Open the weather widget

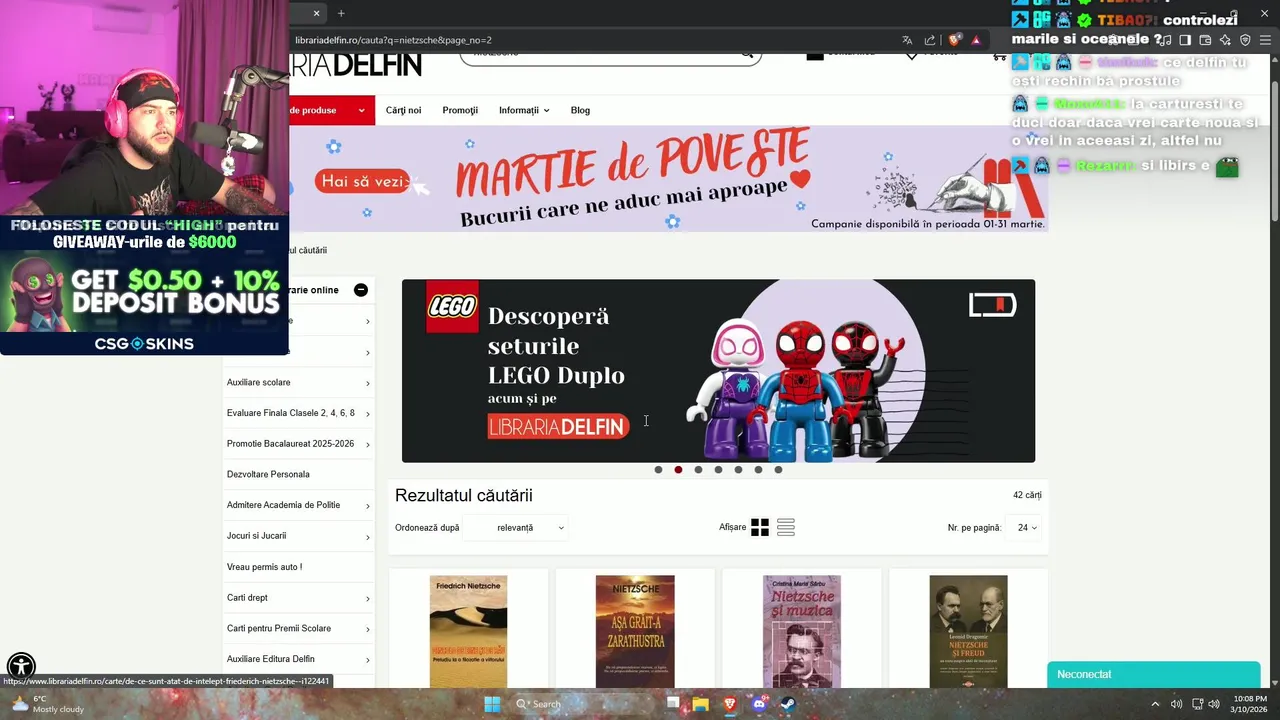pyautogui.click(x=45, y=704)
